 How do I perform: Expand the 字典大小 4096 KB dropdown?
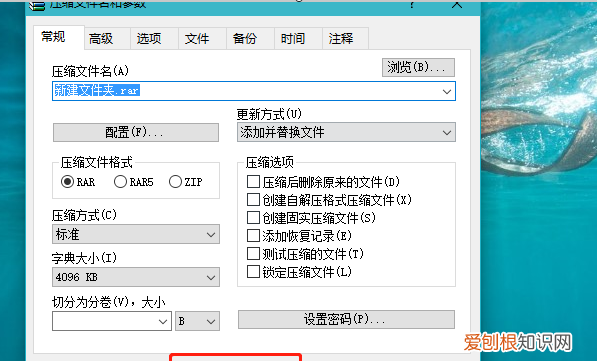136,277
